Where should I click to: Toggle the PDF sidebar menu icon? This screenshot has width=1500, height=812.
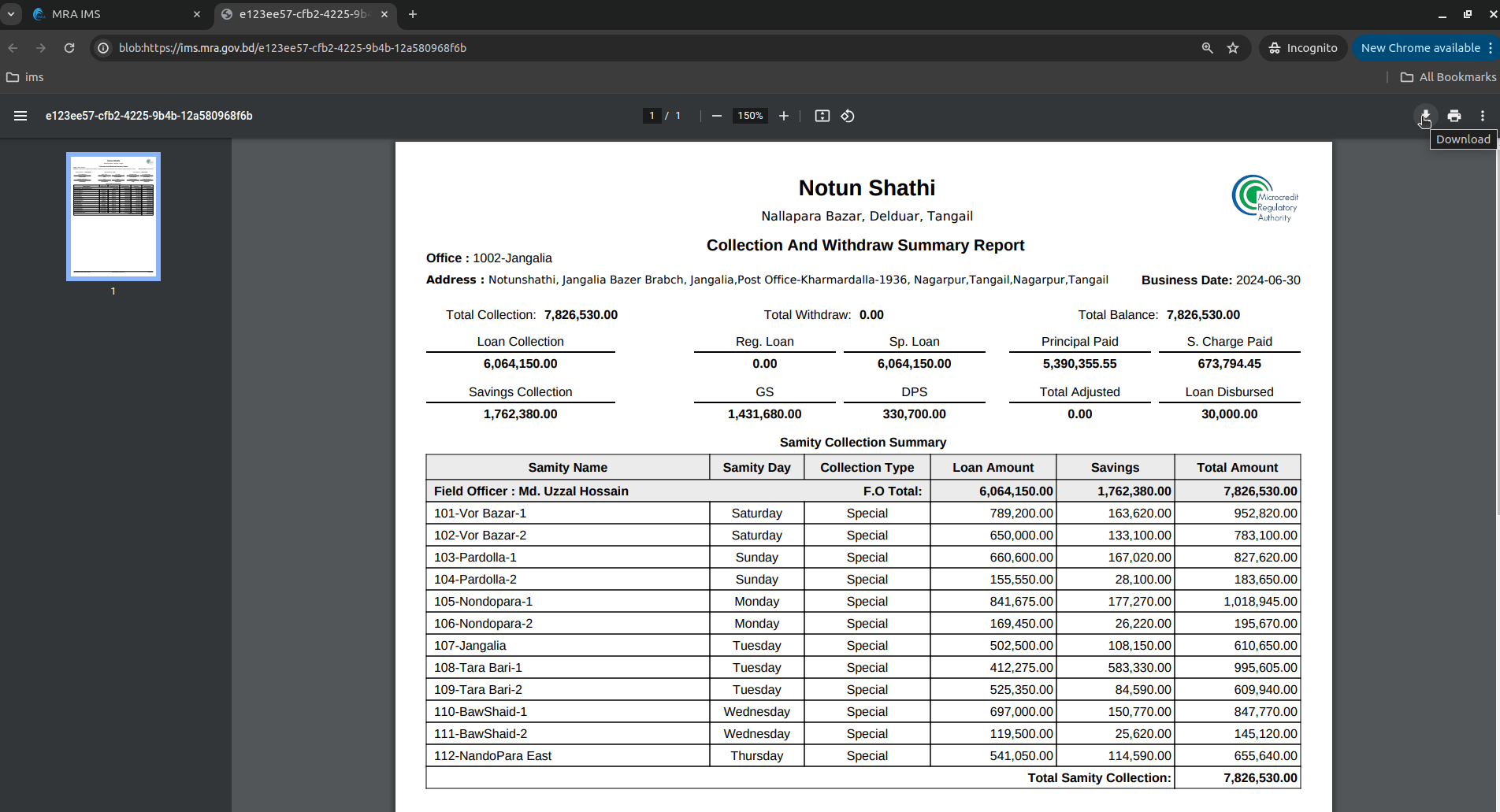pyautogui.click(x=20, y=116)
